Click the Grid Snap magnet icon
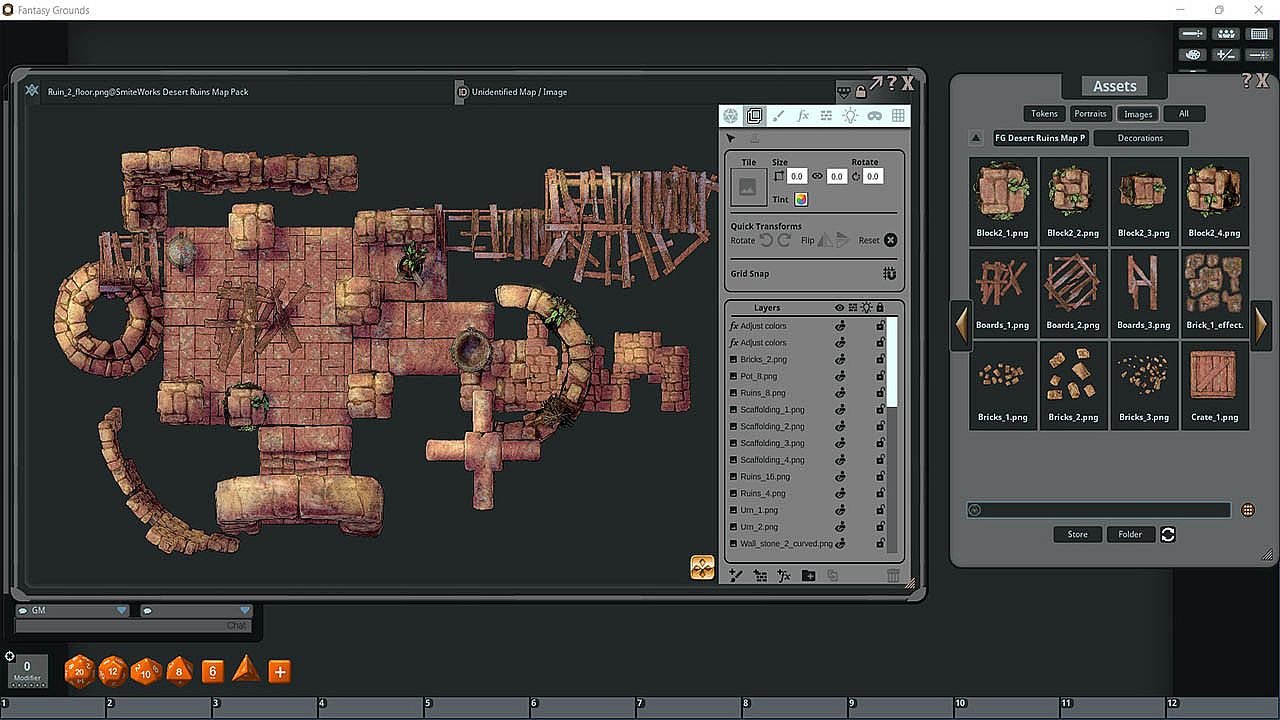The image size is (1280, 720). click(889, 274)
